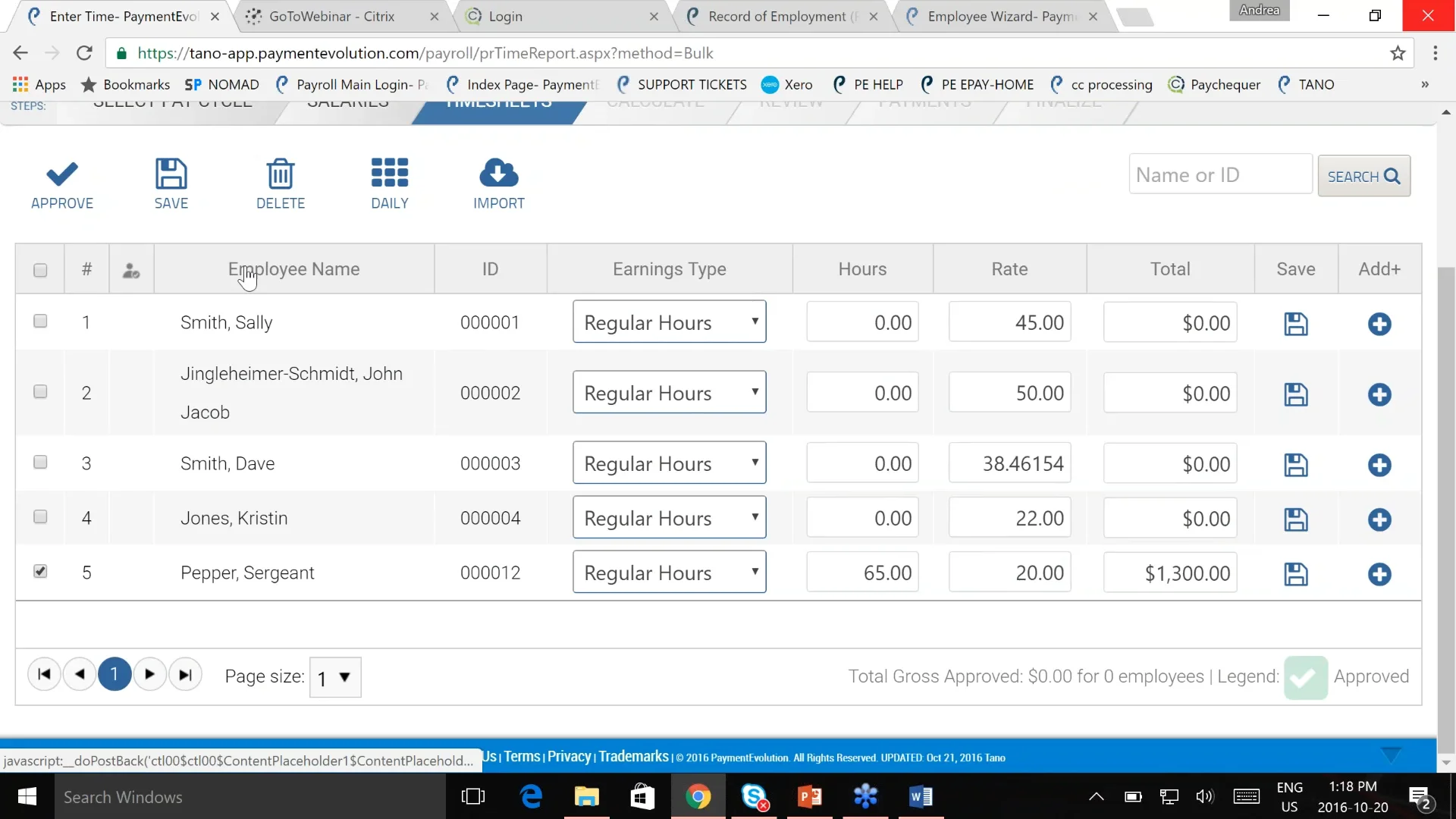This screenshot has width=1456, height=819.
Task: Open the Record of Employment browser tab
Action: tap(773, 16)
